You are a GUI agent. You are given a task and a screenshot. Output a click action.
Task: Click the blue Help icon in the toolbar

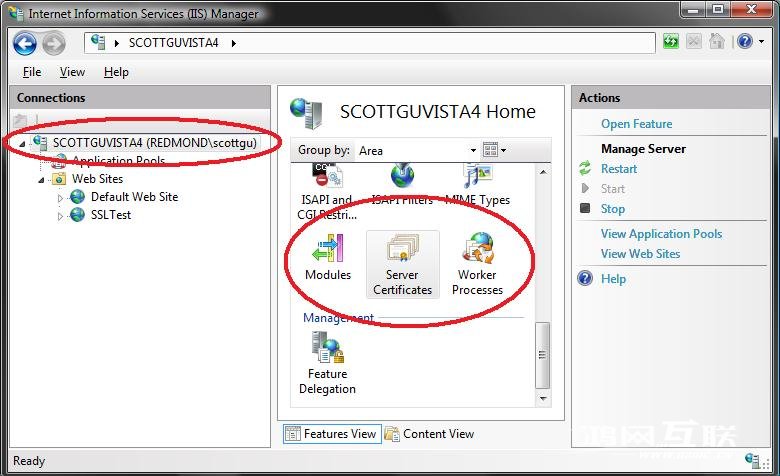pyautogui.click(x=745, y=41)
